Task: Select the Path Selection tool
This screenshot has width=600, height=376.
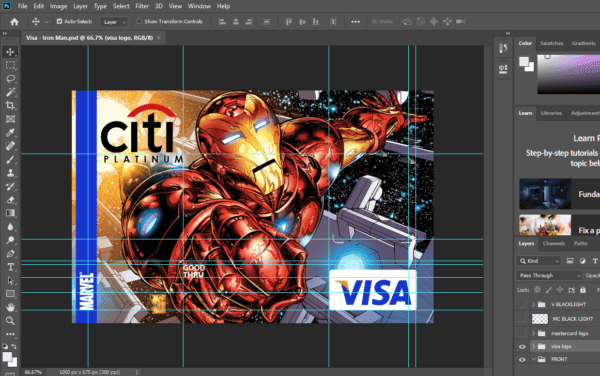Action: 10,280
